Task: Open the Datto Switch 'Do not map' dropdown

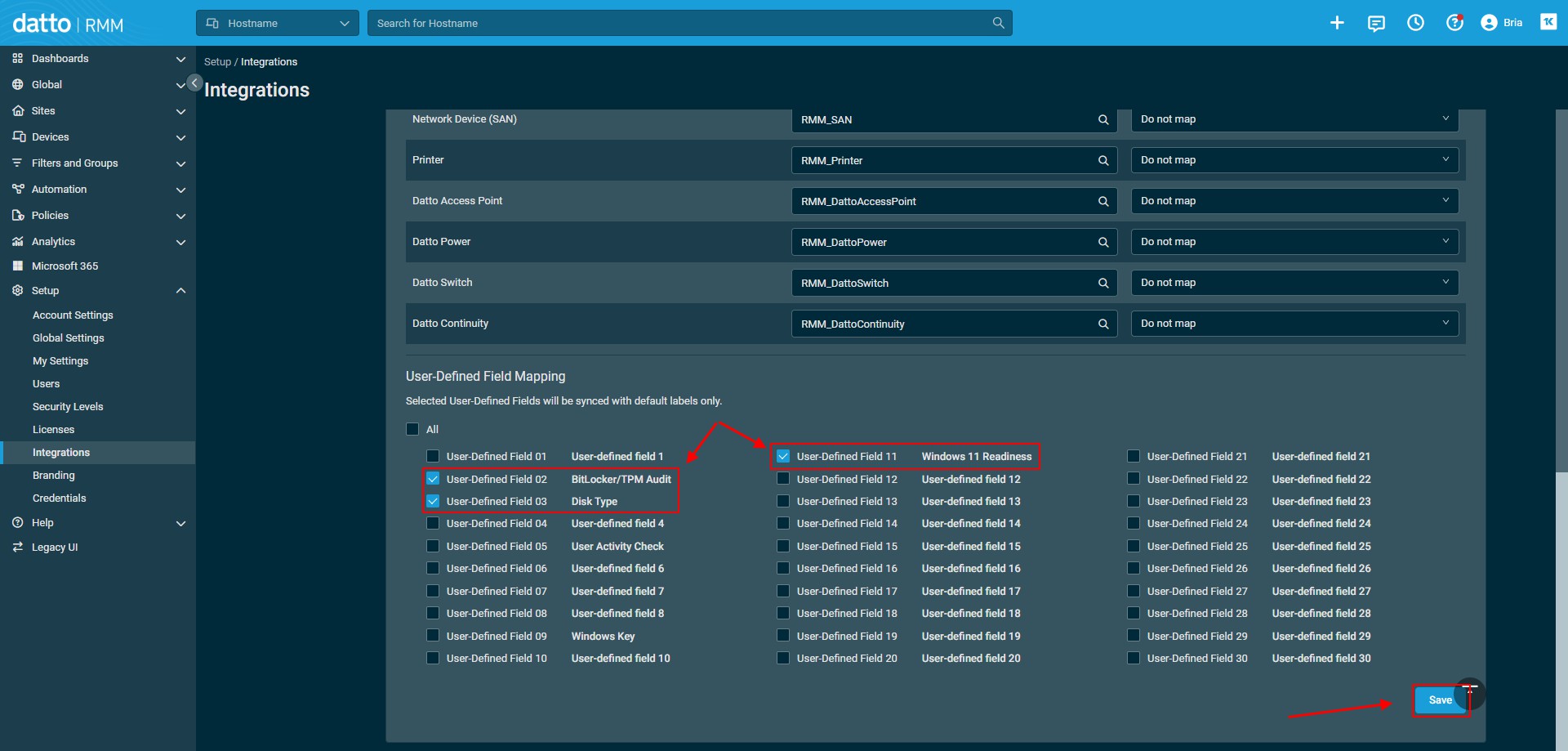Action: coord(1294,283)
